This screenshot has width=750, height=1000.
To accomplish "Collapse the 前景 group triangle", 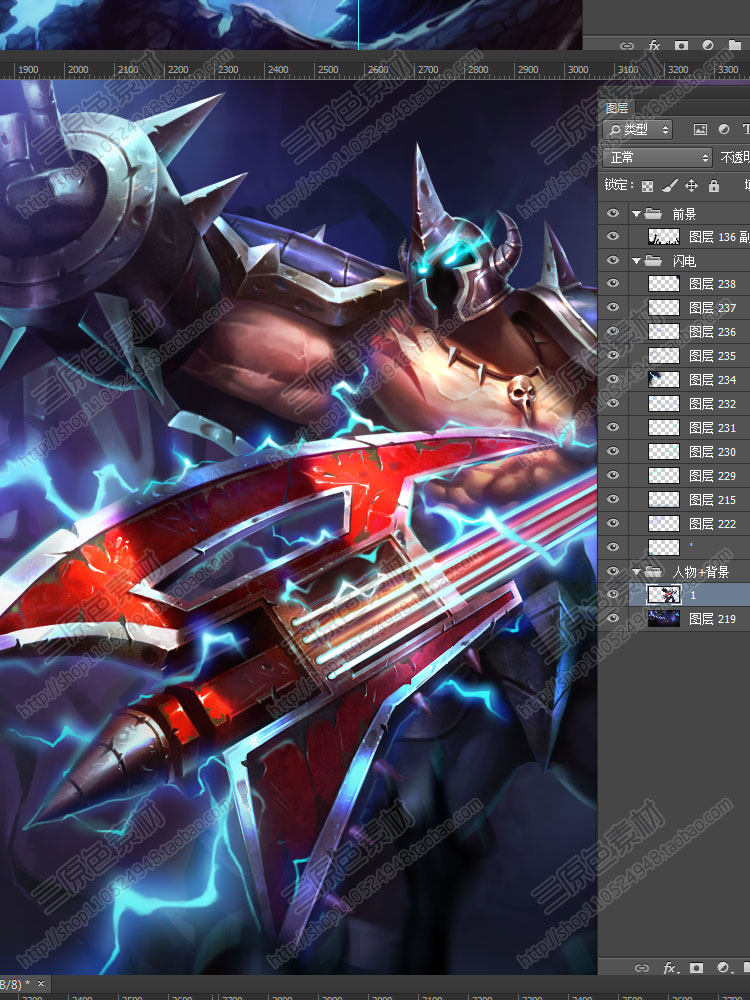I will (x=636, y=214).
